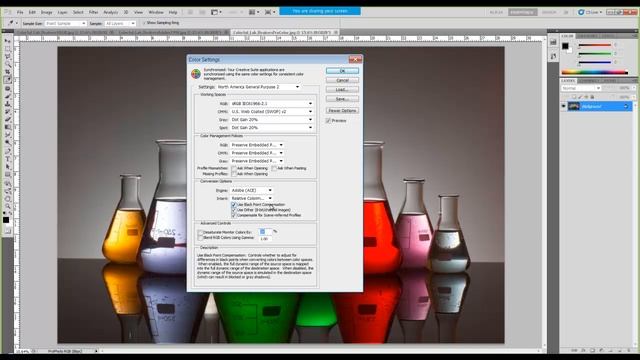Select the History Brush tool

click(7, 111)
